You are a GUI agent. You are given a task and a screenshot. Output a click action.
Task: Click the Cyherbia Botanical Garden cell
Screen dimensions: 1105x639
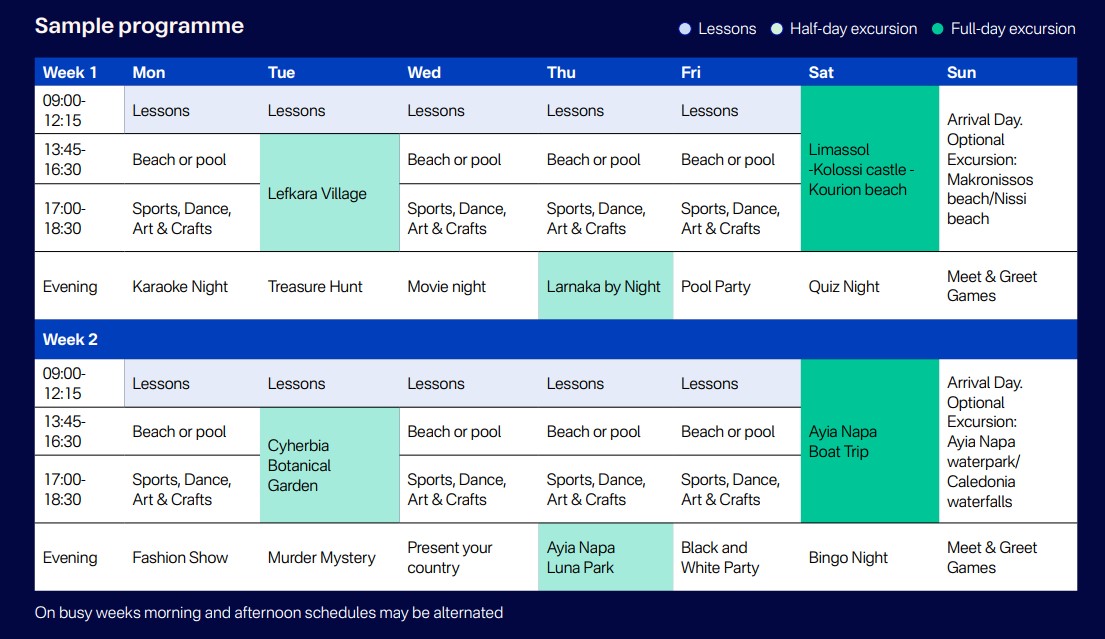point(330,465)
